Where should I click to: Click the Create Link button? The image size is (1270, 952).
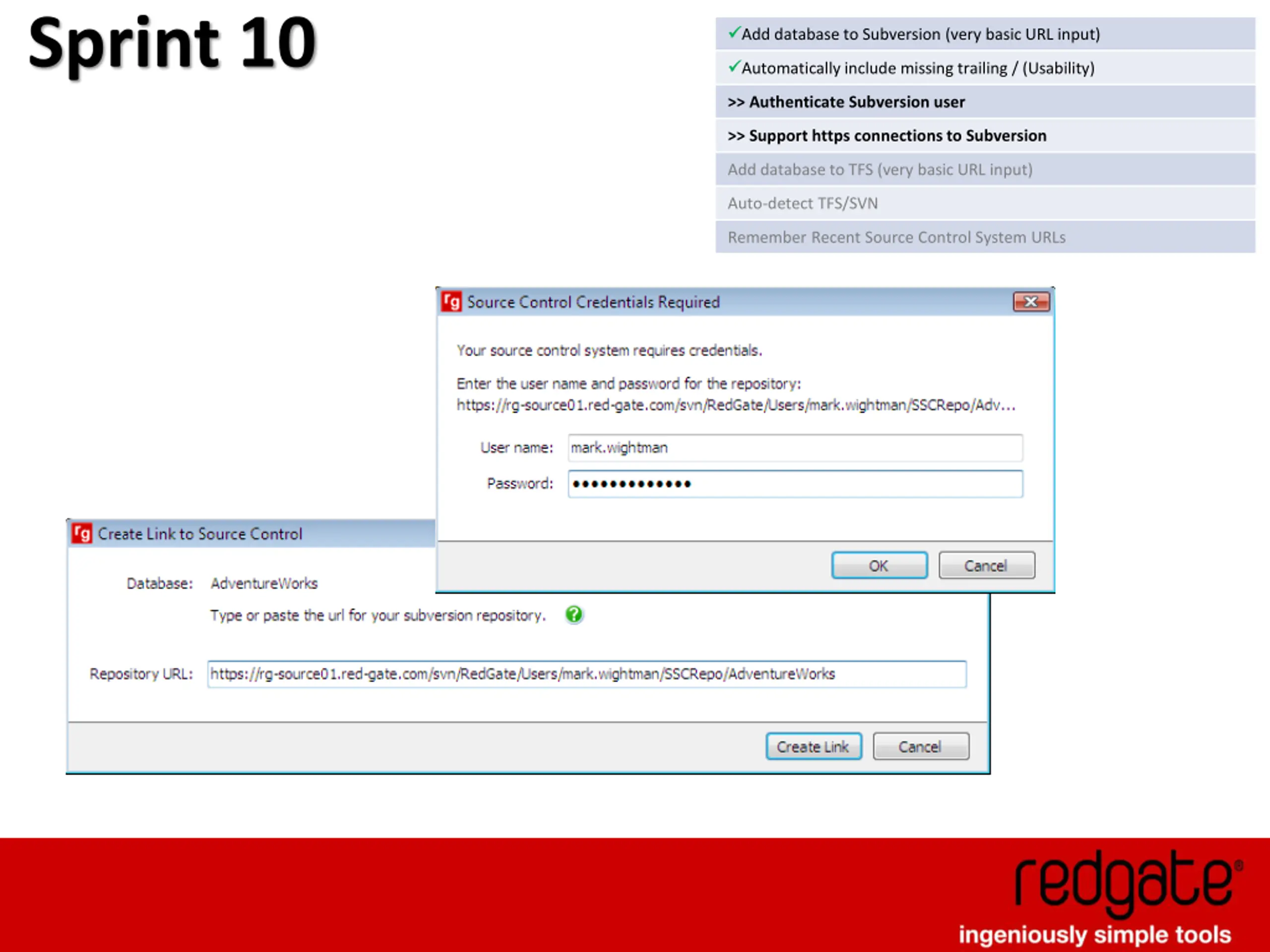(x=813, y=747)
